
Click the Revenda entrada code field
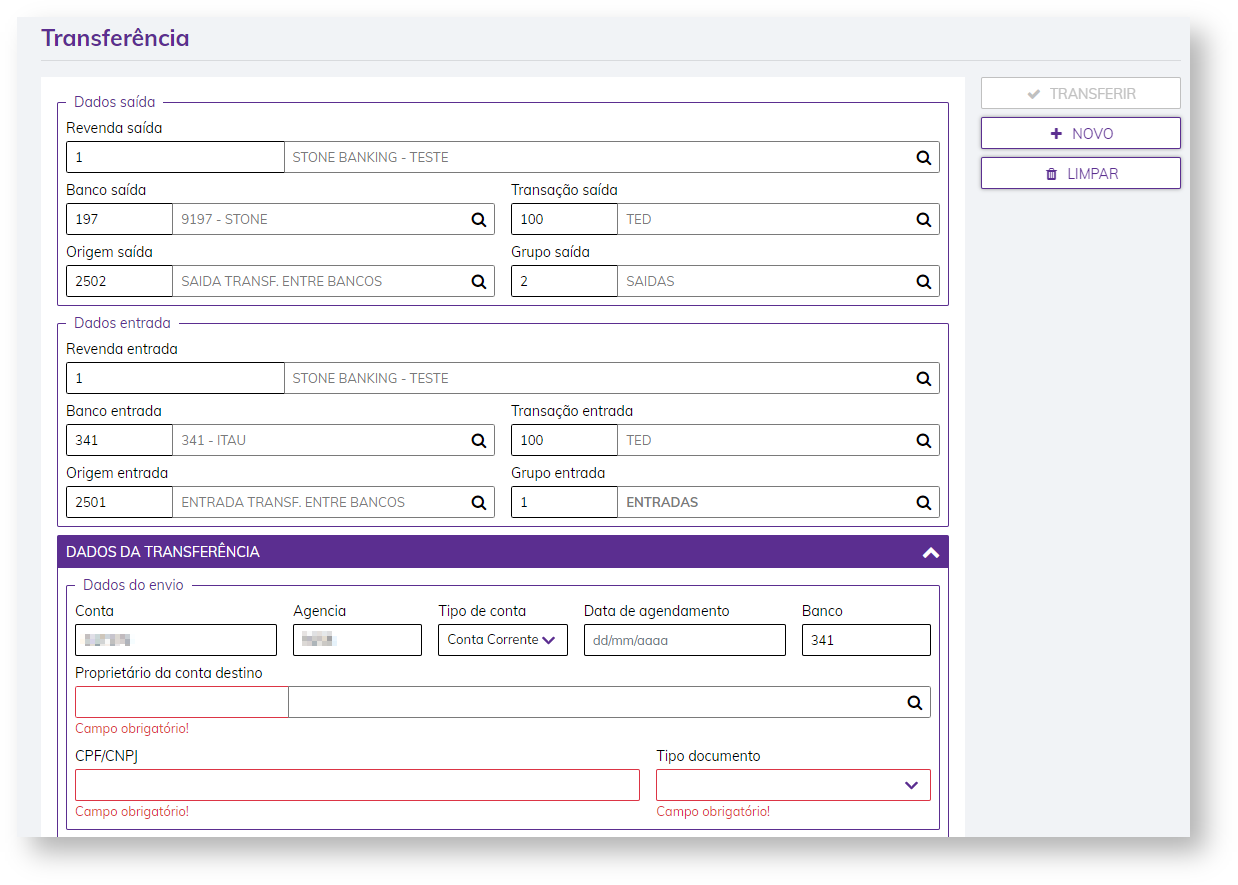(175, 378)
